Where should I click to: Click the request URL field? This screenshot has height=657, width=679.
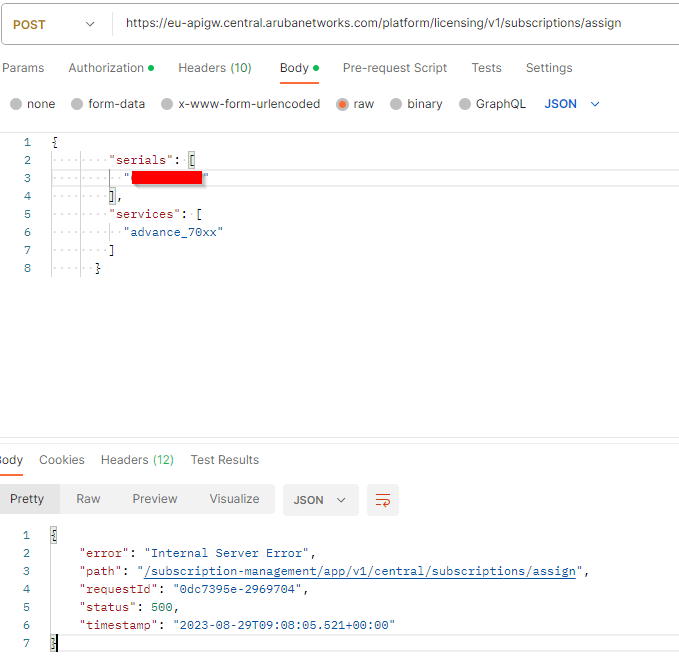click(373, 23)
